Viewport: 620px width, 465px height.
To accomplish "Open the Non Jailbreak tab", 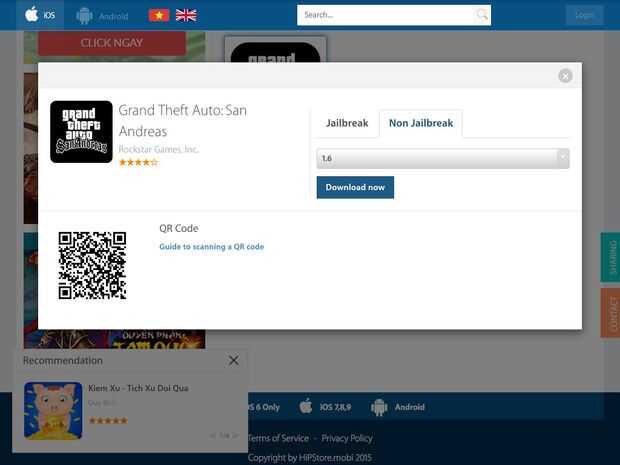I will (421, 123).
